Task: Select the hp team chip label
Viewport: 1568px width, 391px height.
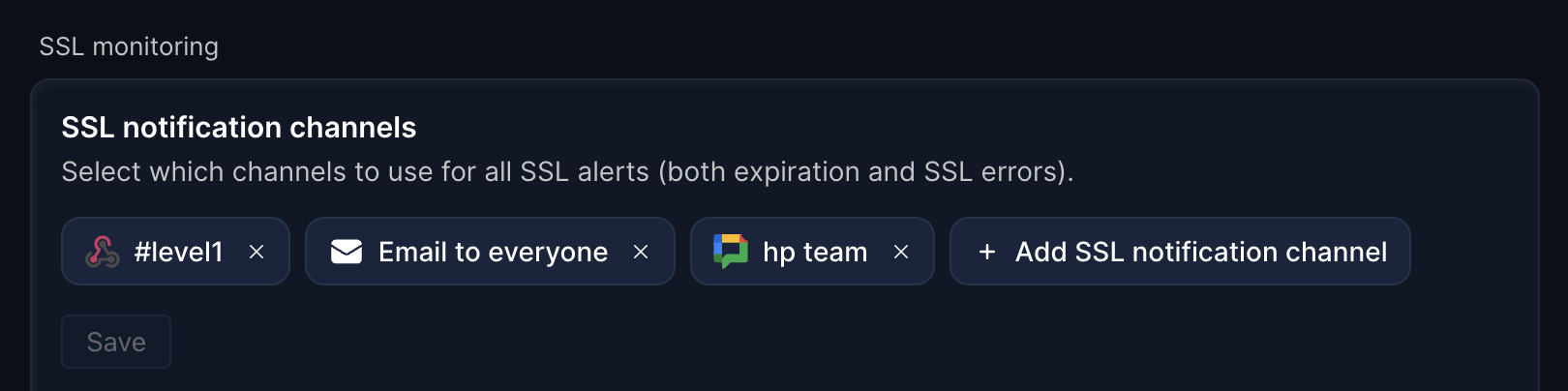Action: click(815, 252)
